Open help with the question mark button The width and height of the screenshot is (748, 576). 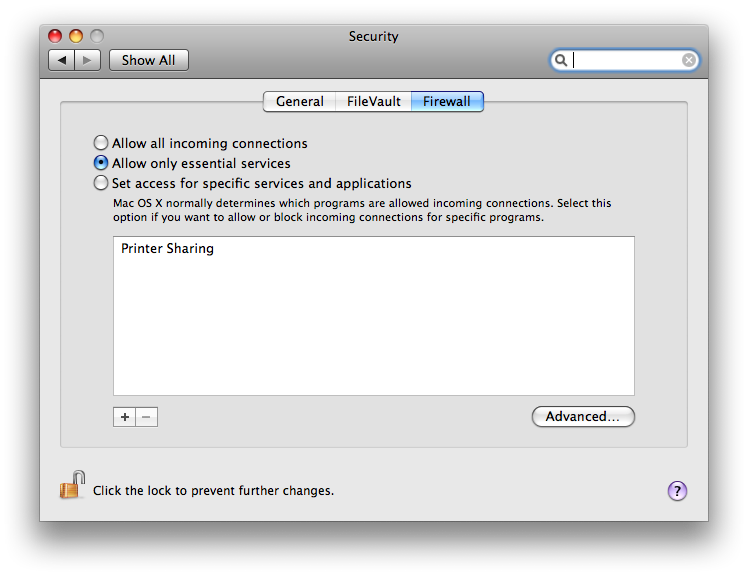(x=677, y=491)
